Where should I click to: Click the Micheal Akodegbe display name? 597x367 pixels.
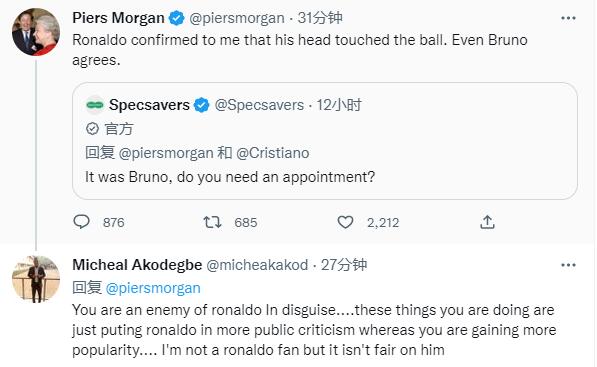tap(137, 265)
